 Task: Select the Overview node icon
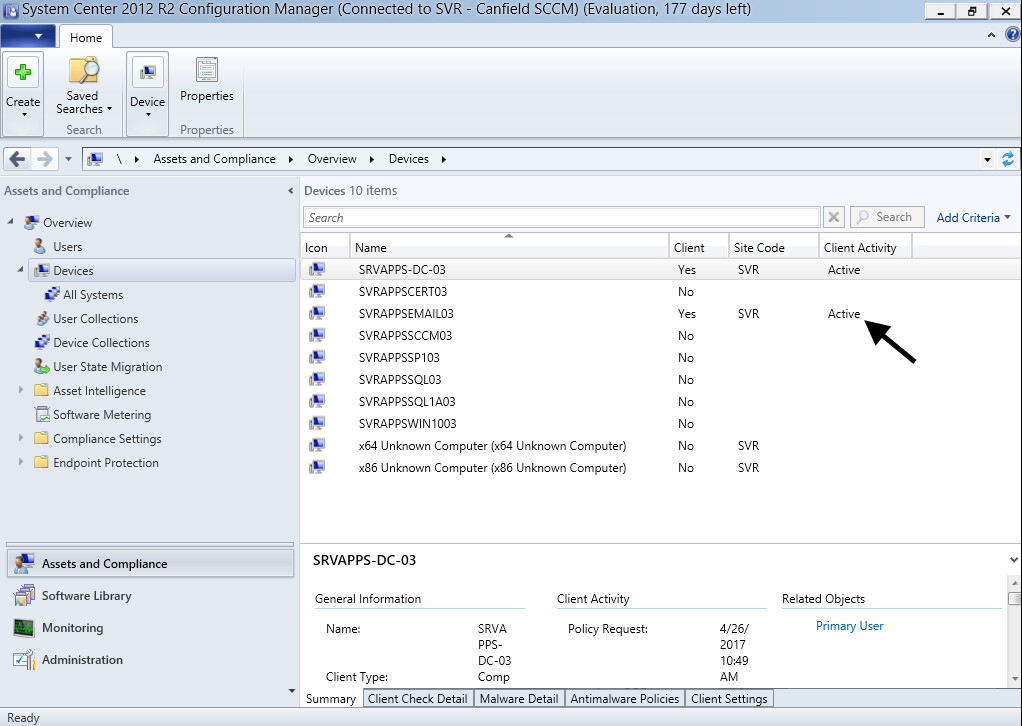tap(31, 223)
